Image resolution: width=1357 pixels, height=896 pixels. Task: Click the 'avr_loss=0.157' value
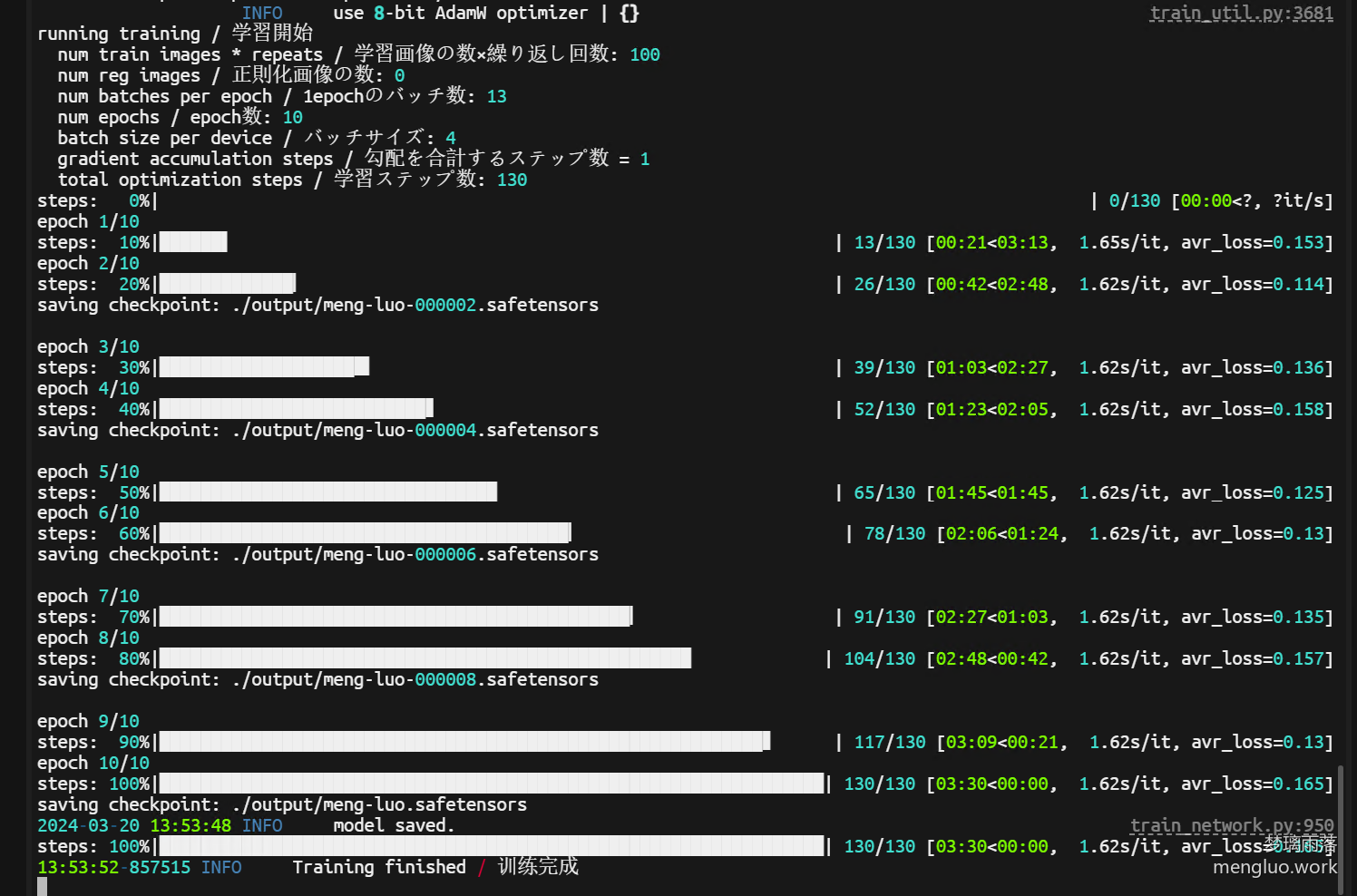[1253, 658]
